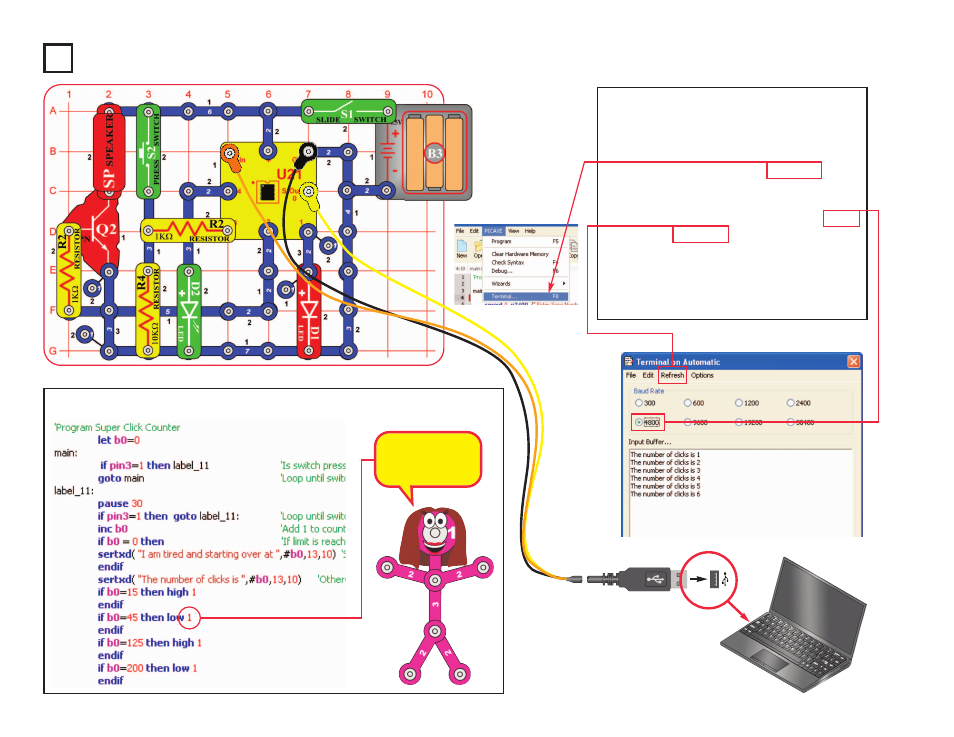Image resolution: width=954 pixels, height=737 pixels.
Task: Click 'The number of clicks is 3' line
Action: pos(665,470)
